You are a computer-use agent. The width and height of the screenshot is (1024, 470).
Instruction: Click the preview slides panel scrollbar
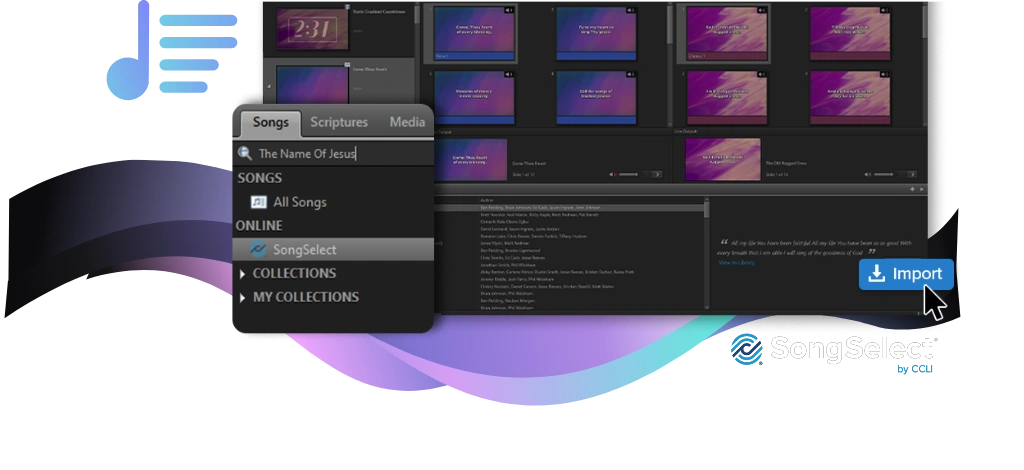click(669, 26)
